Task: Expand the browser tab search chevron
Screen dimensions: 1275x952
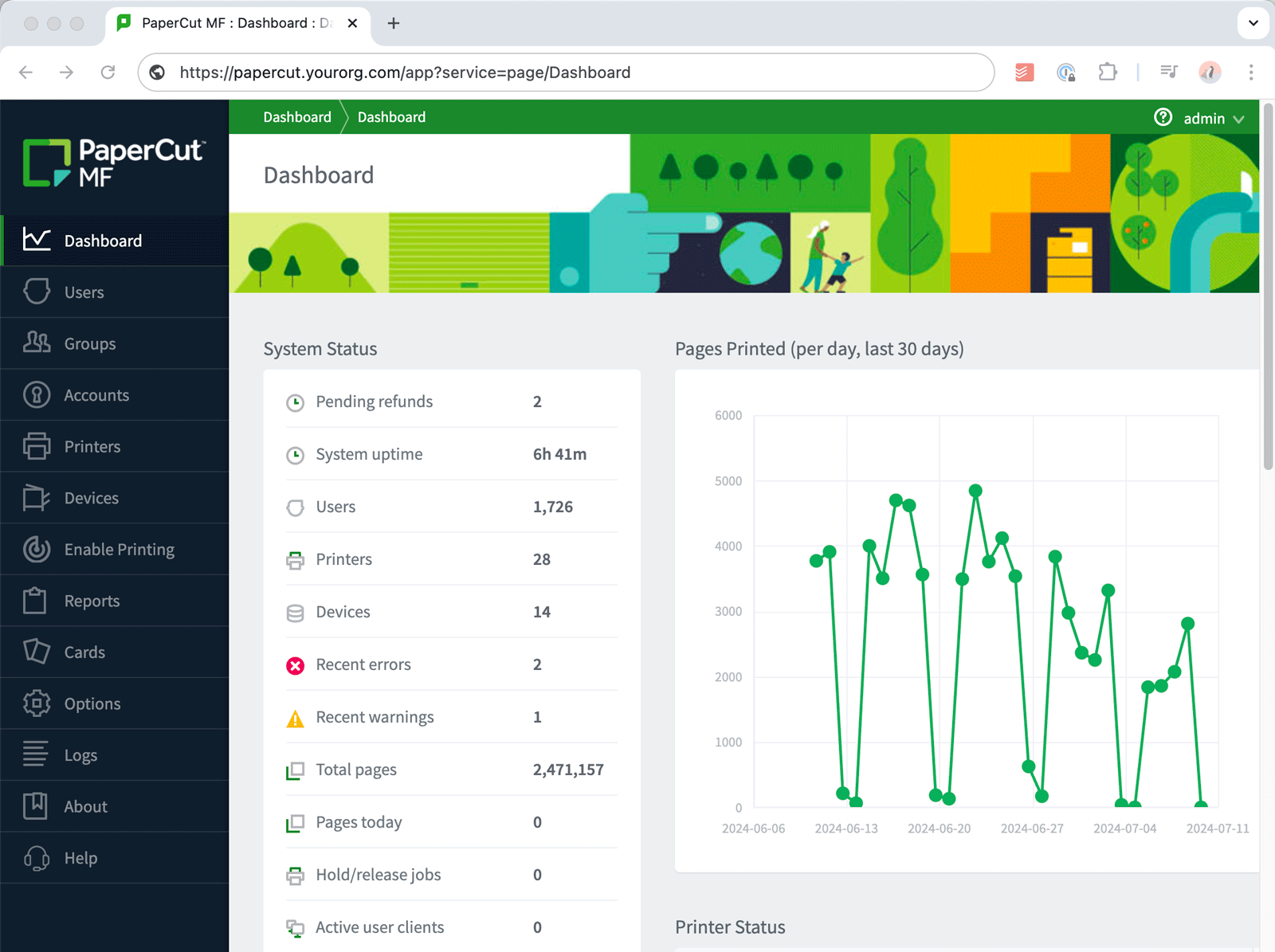Action: [1253, 23]
